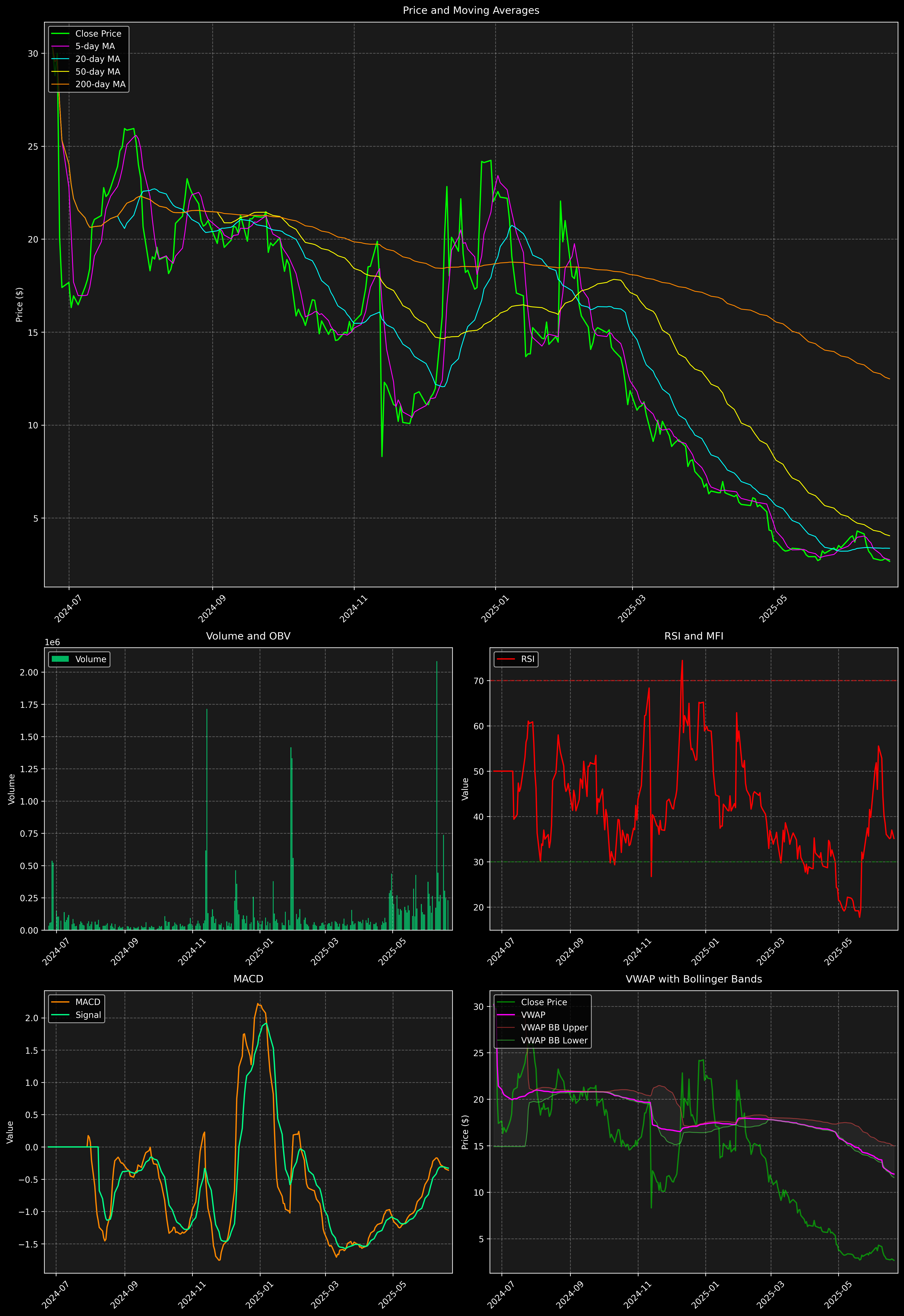Click the '1e6' scale label on volume chart
904x1316 pixels.
click(x=52, y=642)
